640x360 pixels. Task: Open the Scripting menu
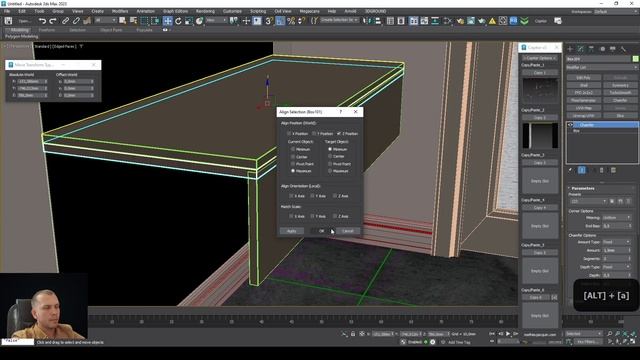pyautogui.click(x=258, y=11)
